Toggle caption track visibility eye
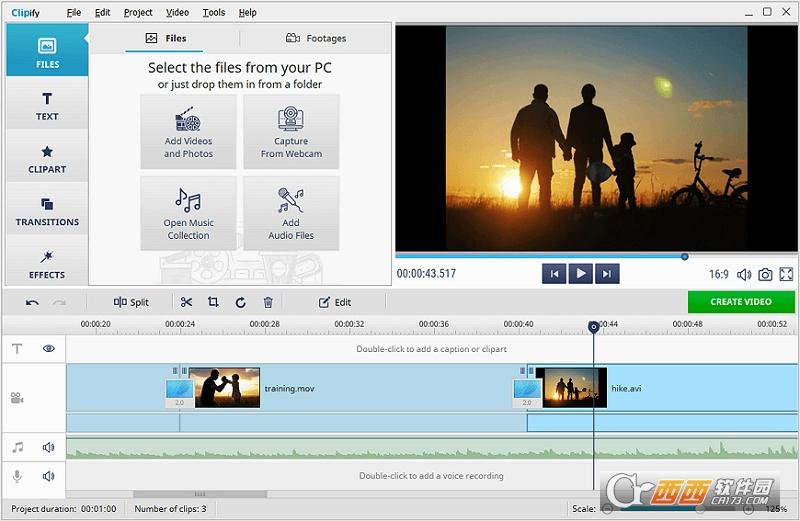 tap(49, 349)
